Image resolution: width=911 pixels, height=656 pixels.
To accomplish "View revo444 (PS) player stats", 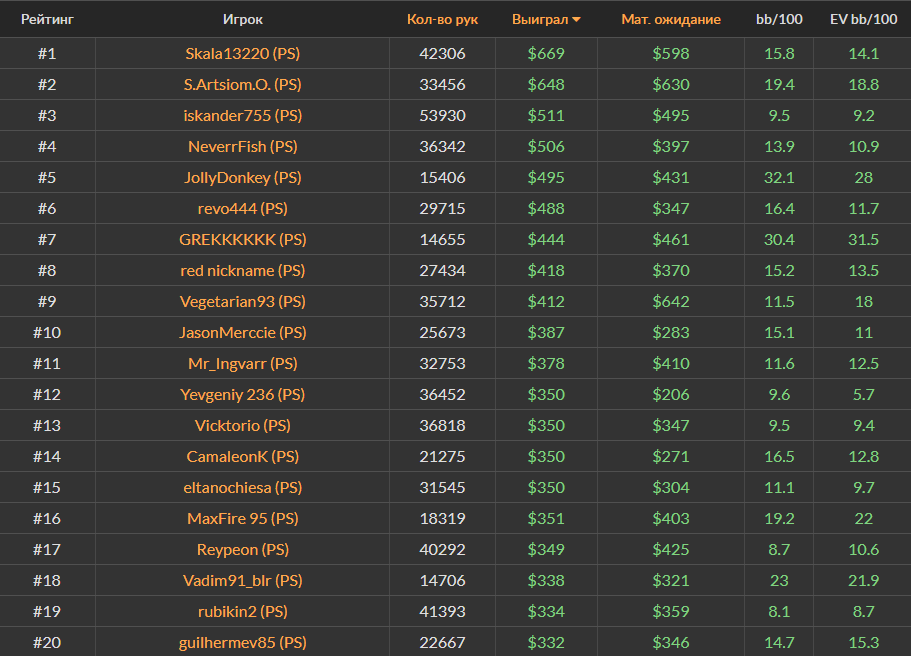I will point(243,209).
